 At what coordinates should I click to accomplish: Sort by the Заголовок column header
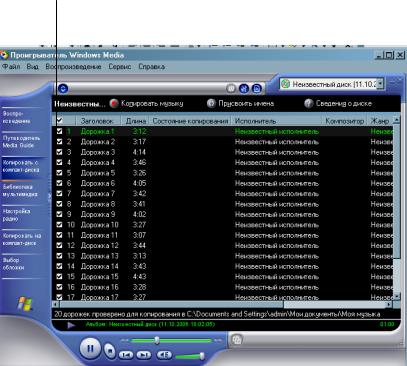[99, 121]
